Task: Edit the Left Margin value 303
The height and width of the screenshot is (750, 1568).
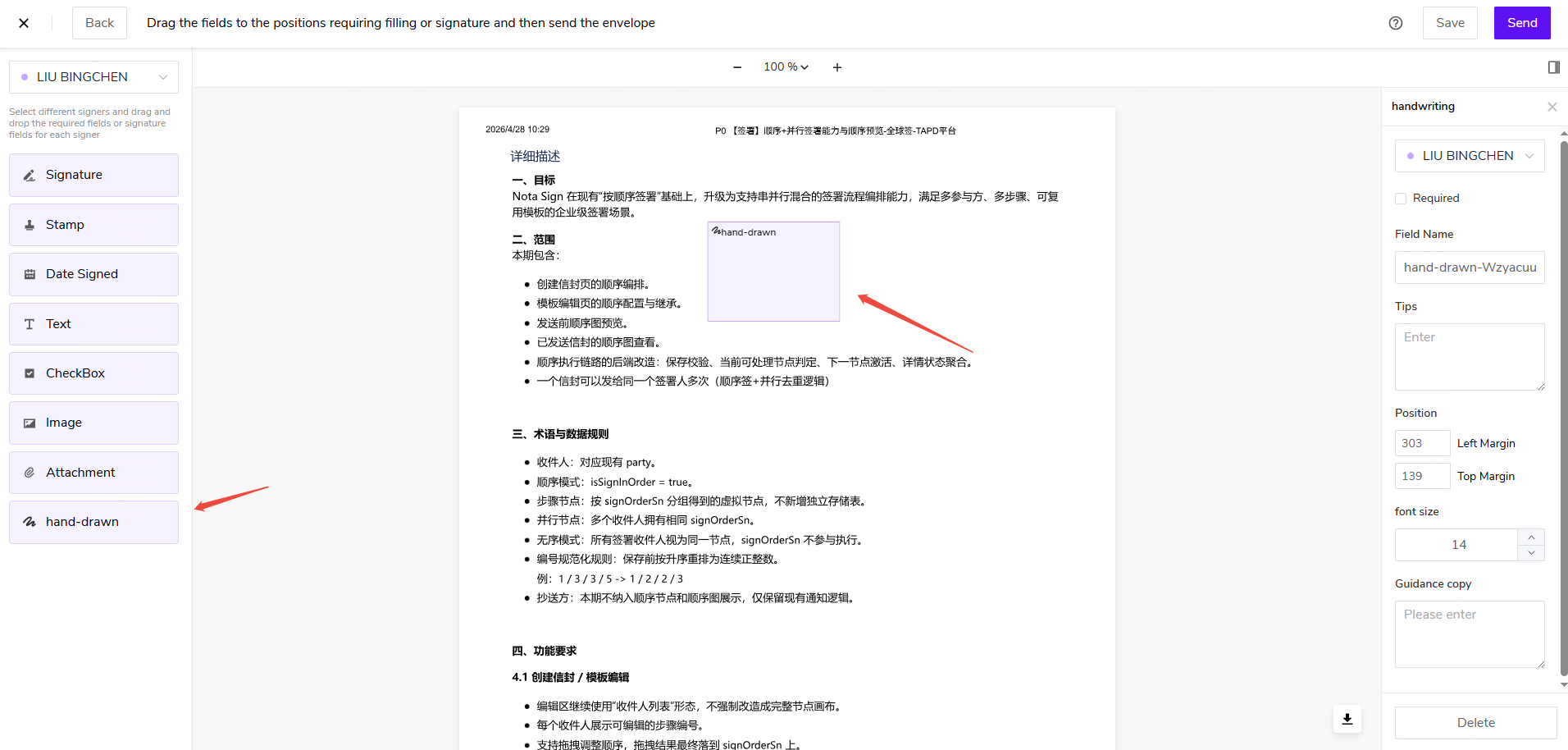Action: pos(1422,443)
